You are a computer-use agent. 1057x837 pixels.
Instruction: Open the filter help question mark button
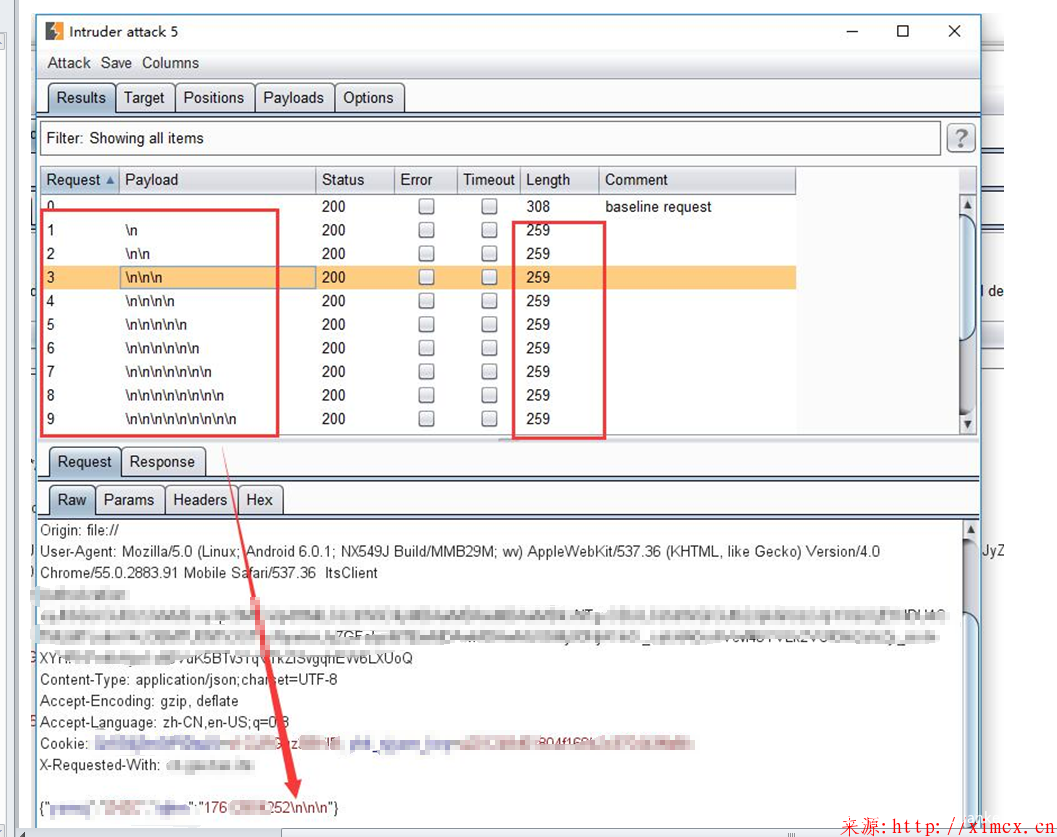(960, 138)
